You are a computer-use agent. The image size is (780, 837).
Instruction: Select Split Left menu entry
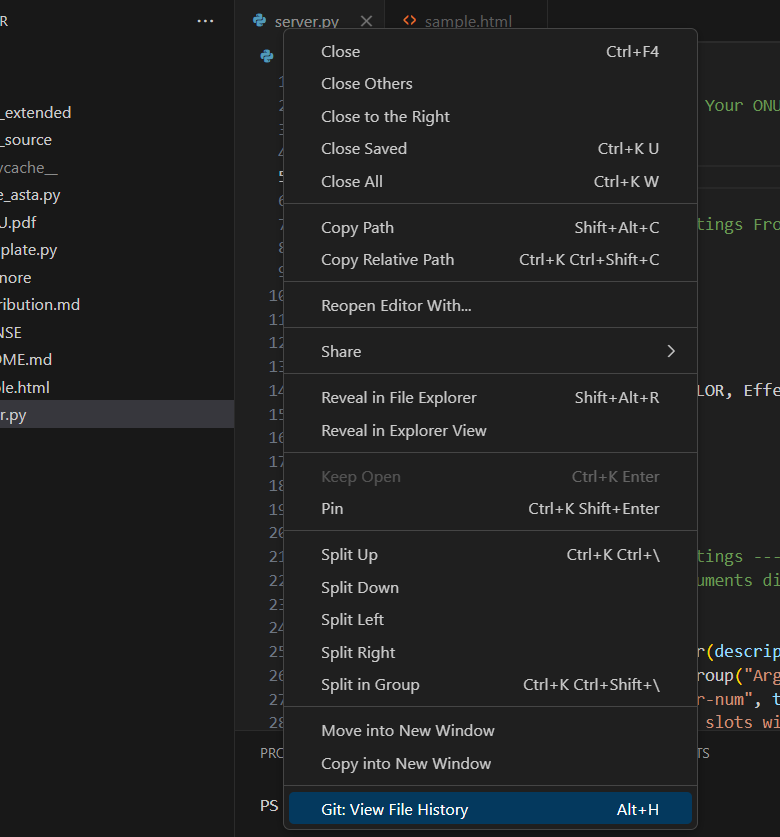click(x=490, y=620)
